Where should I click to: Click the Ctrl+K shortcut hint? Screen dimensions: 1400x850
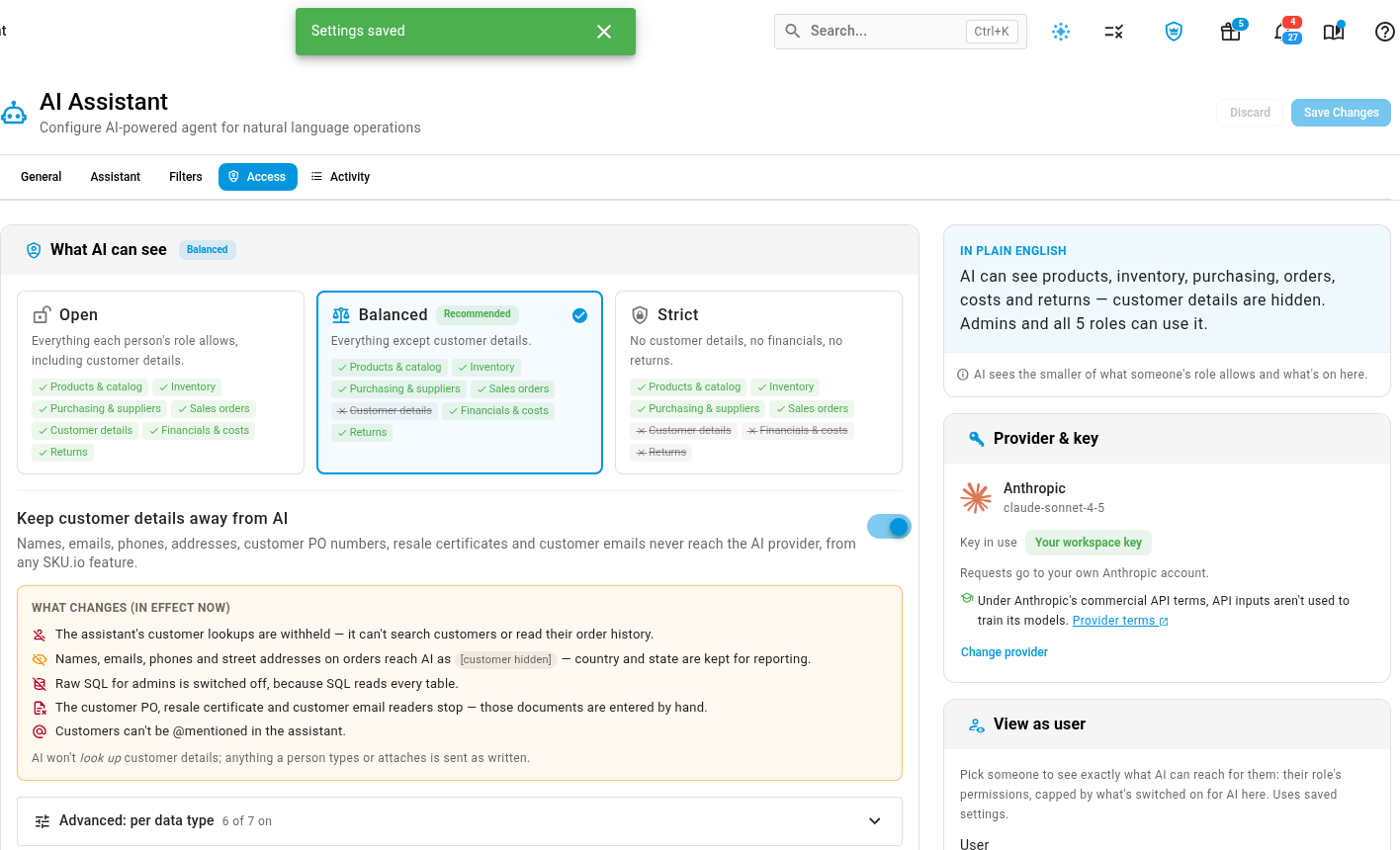tap(992, 32)
